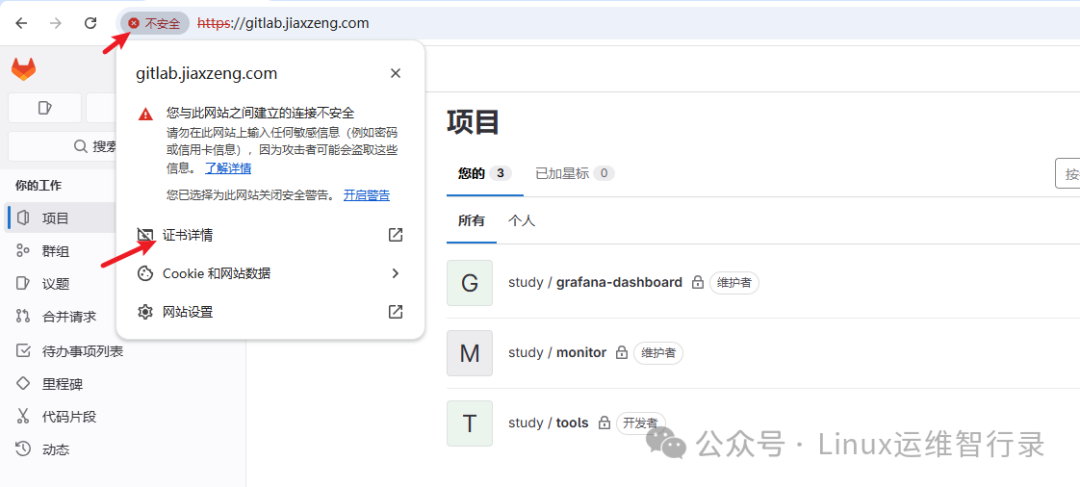
Task: Click the 你的工作 sidebar heading
Action: (x=39, y=185)
